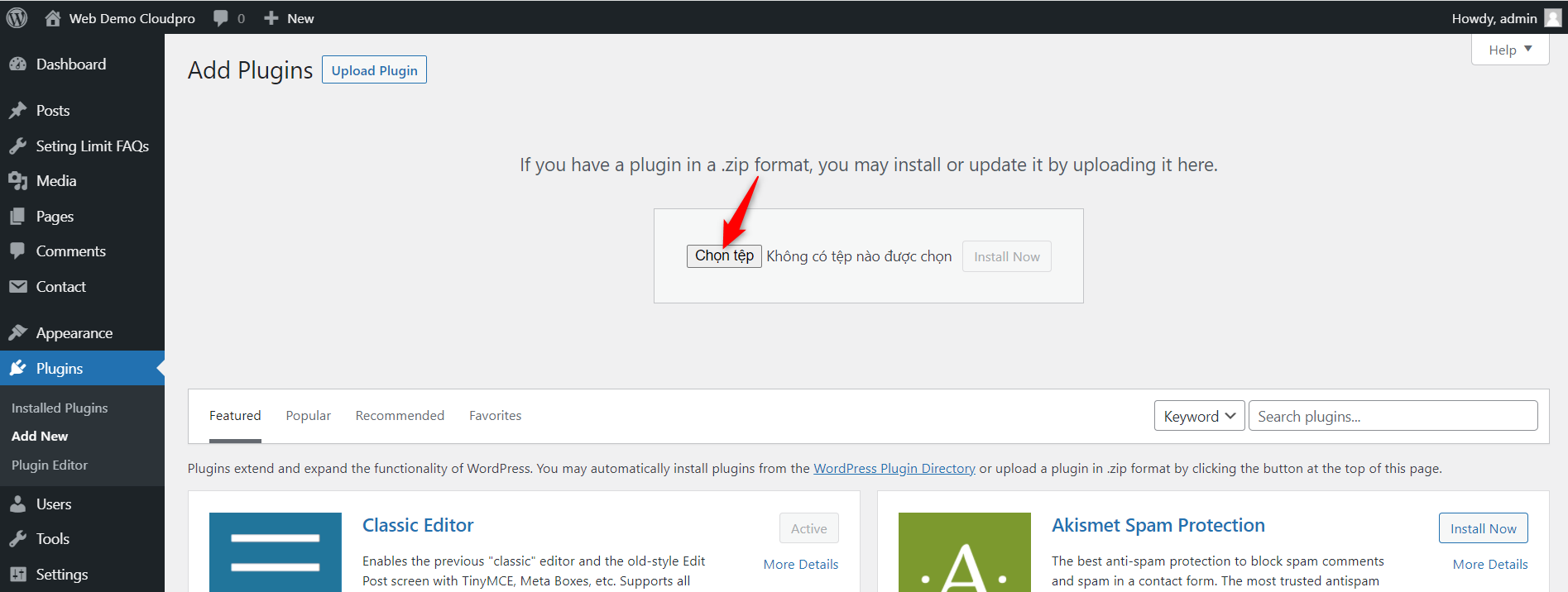Click the Contact envelope icon
Viewport: 1568px width, 592px height.
coord(18,287)
